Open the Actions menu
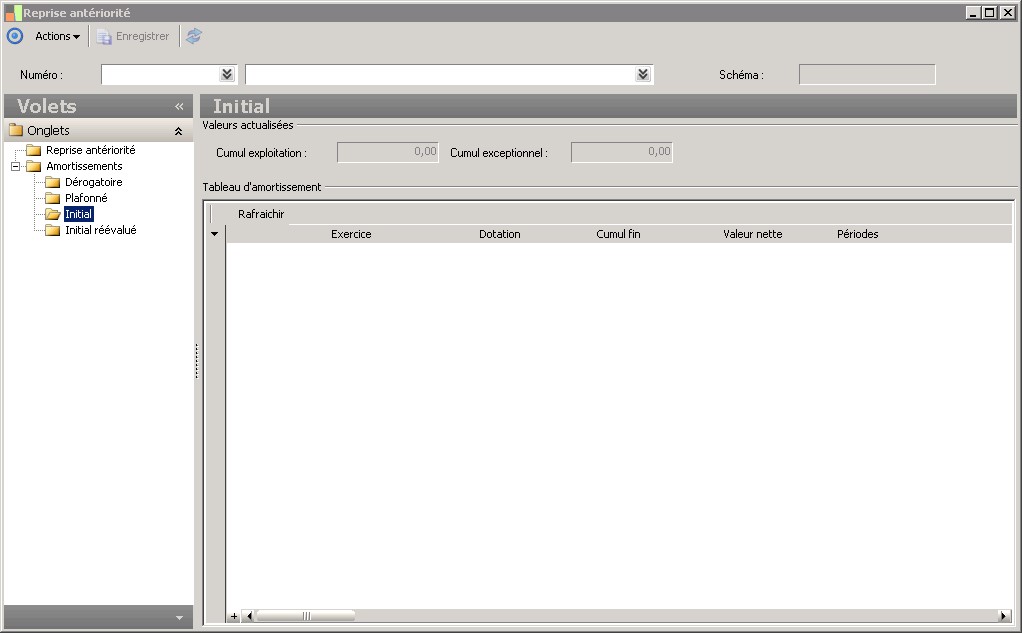 (x=57, y=37)
